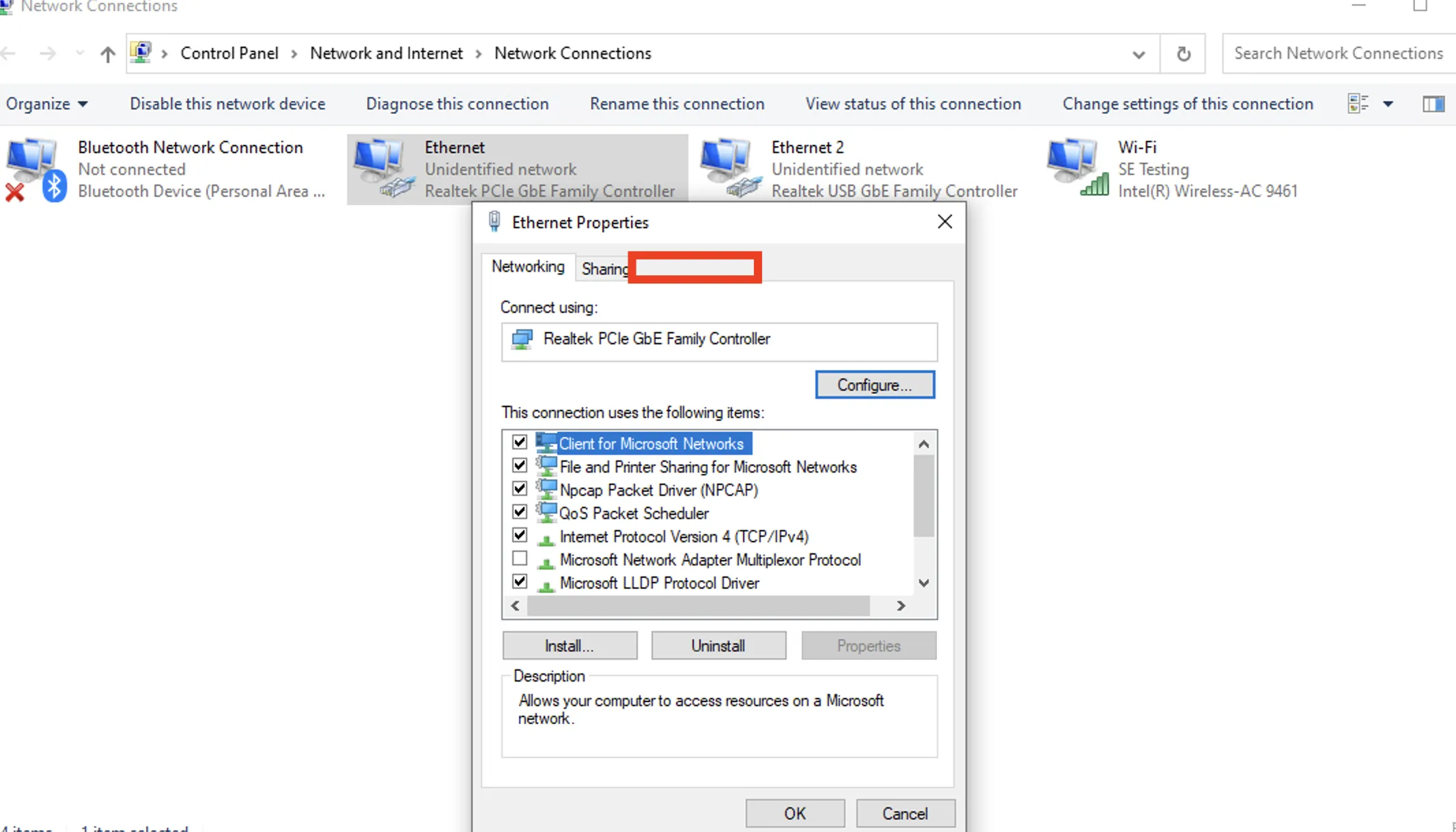Select the Wi-Fi adapter icon
The width and height of the screenshot is (1456, 832).
pyautogui.click(x=1078, y=168)
